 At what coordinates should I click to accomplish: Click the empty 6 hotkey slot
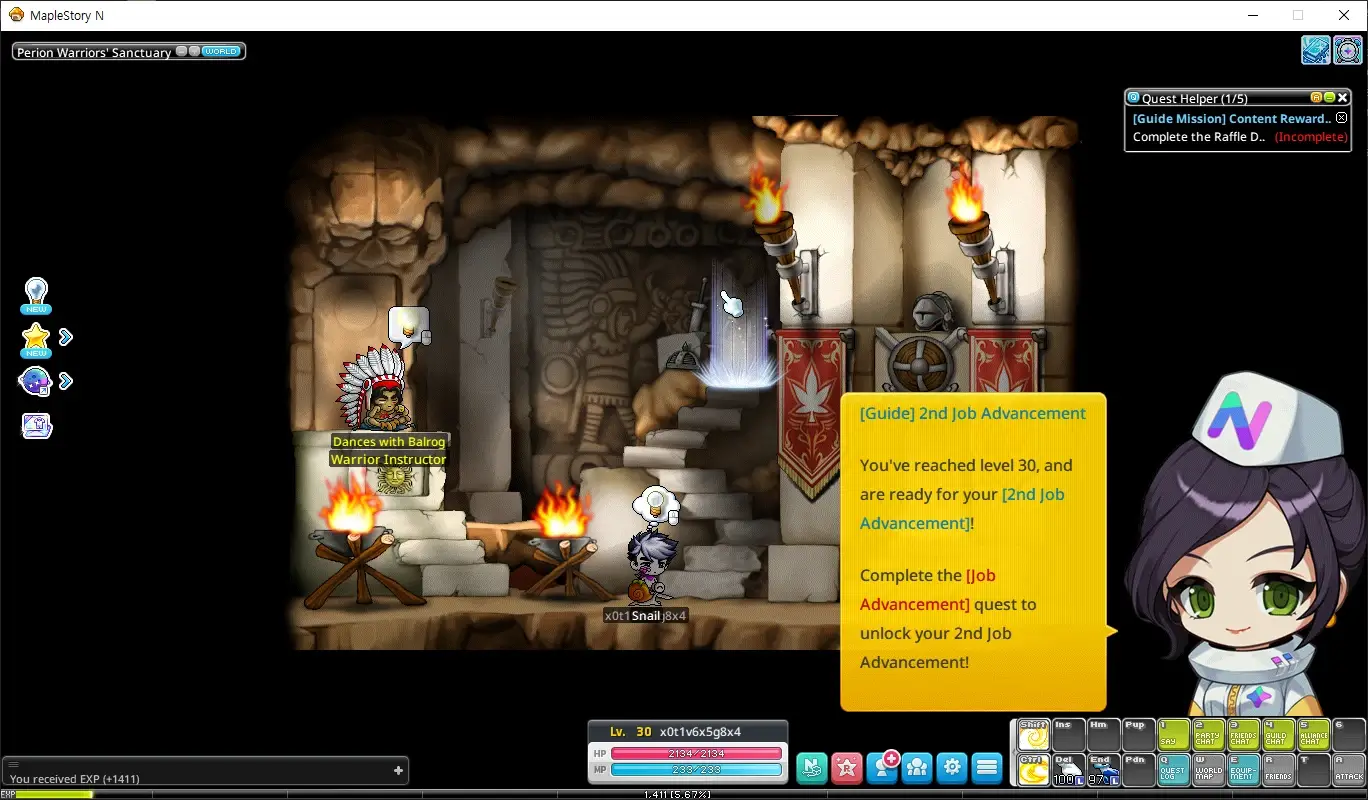tap(1349, 735)
